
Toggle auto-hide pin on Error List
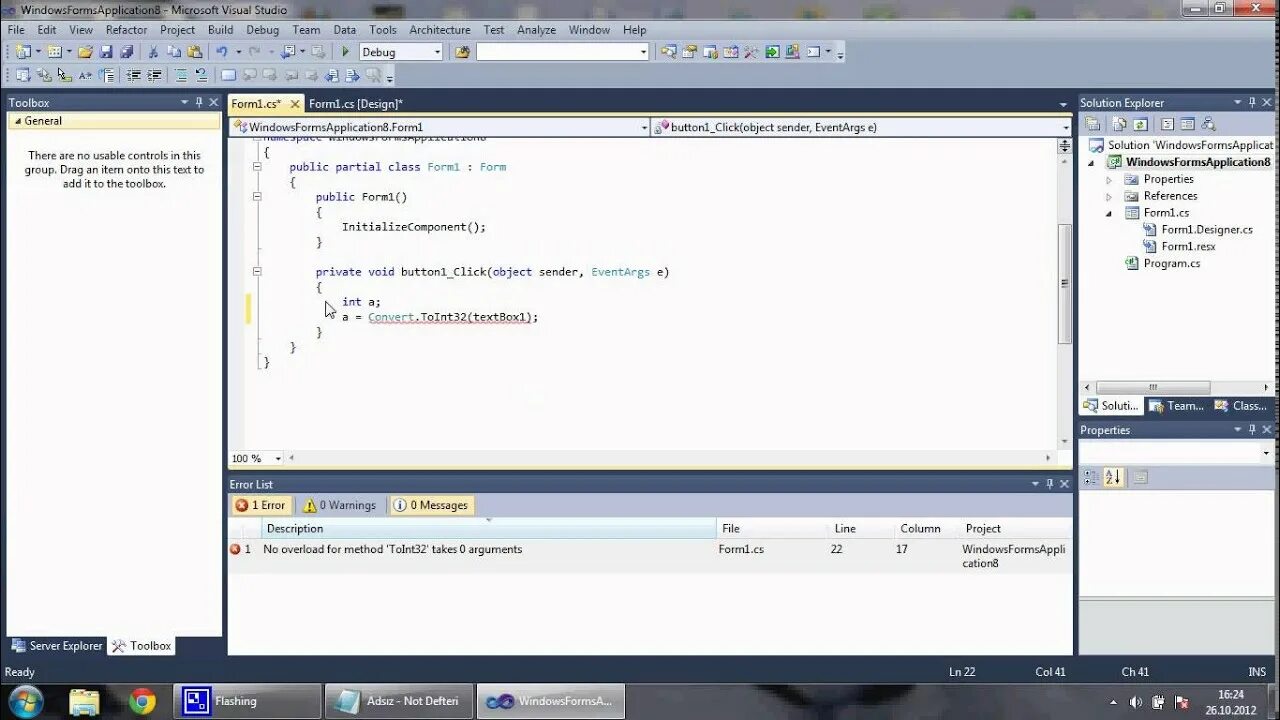[x=1049, y=484]
